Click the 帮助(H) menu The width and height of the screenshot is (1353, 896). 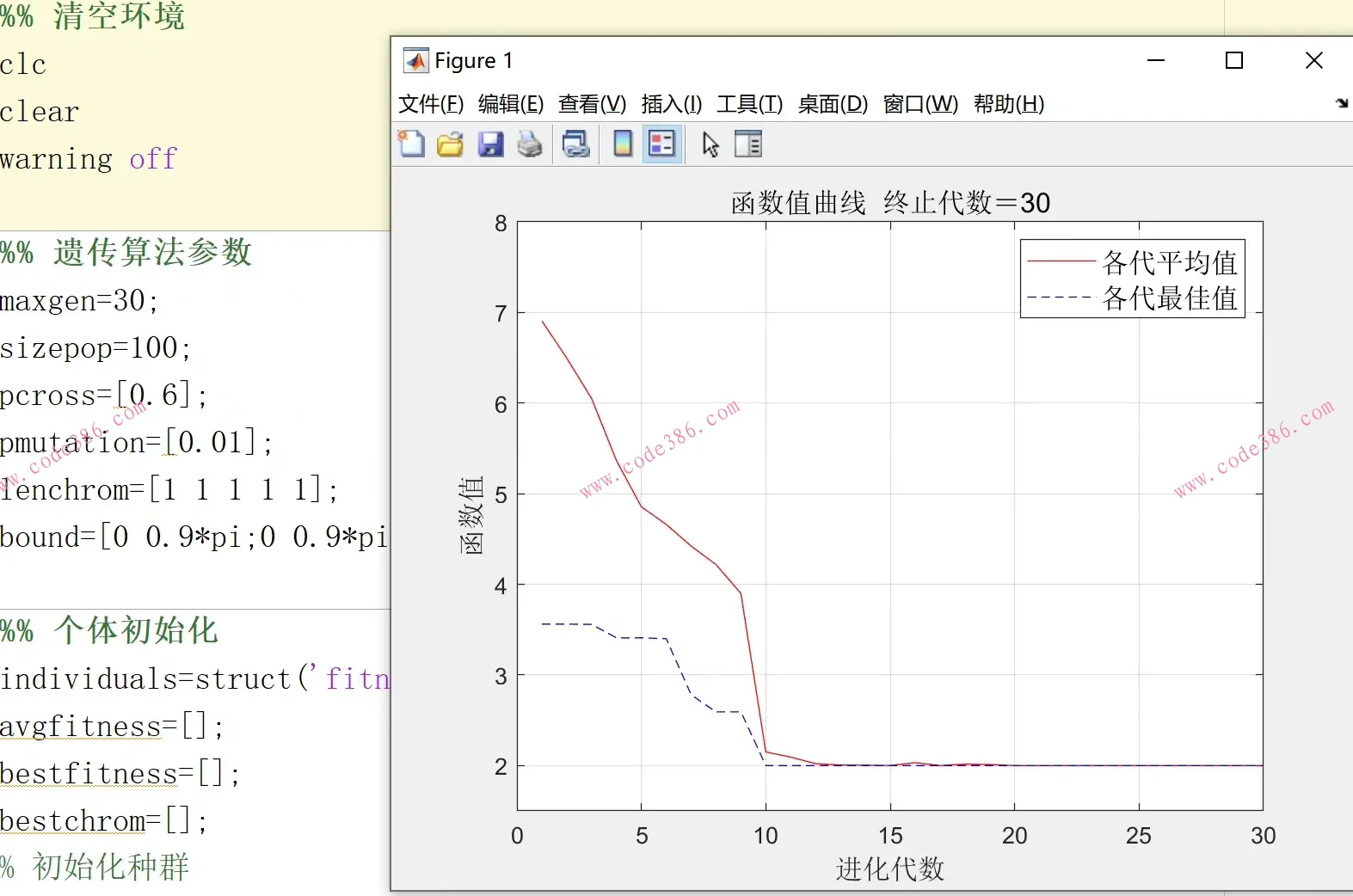click(x=1009, y=104)
